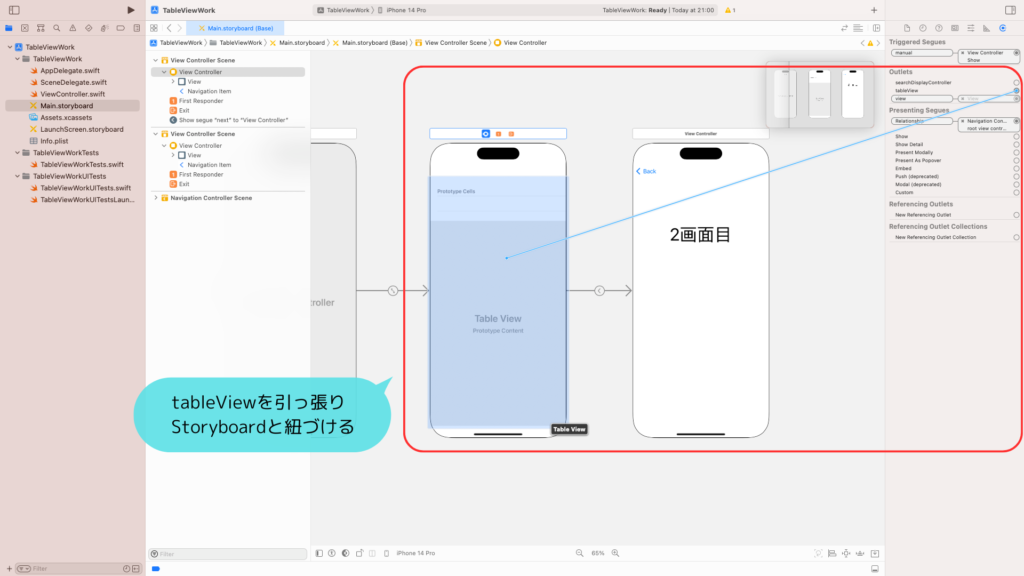Add an editor on the right
This screenshot has width=1024, height=576.
[x=876, y=28]
